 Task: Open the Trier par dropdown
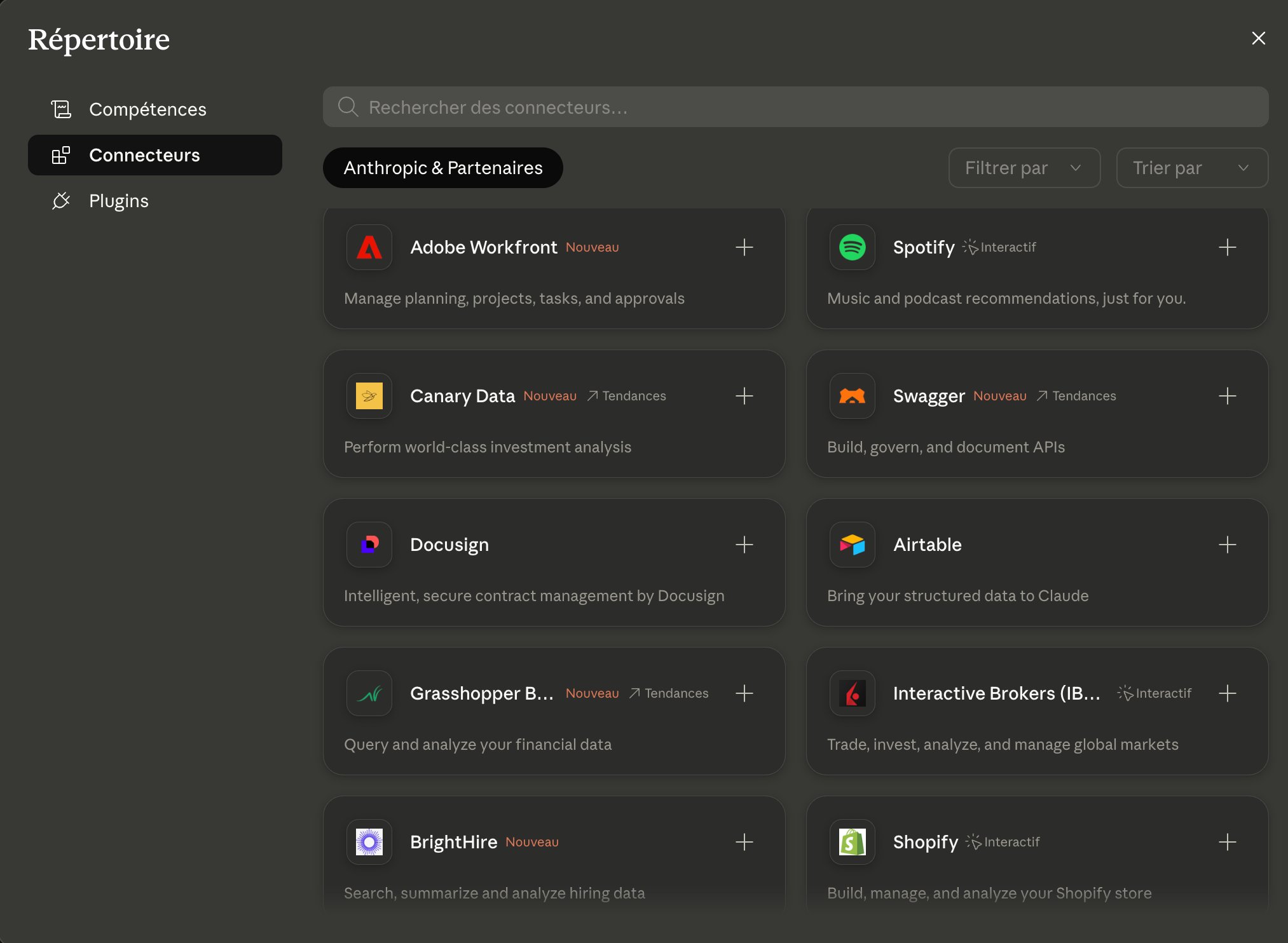coord(1192,168)
